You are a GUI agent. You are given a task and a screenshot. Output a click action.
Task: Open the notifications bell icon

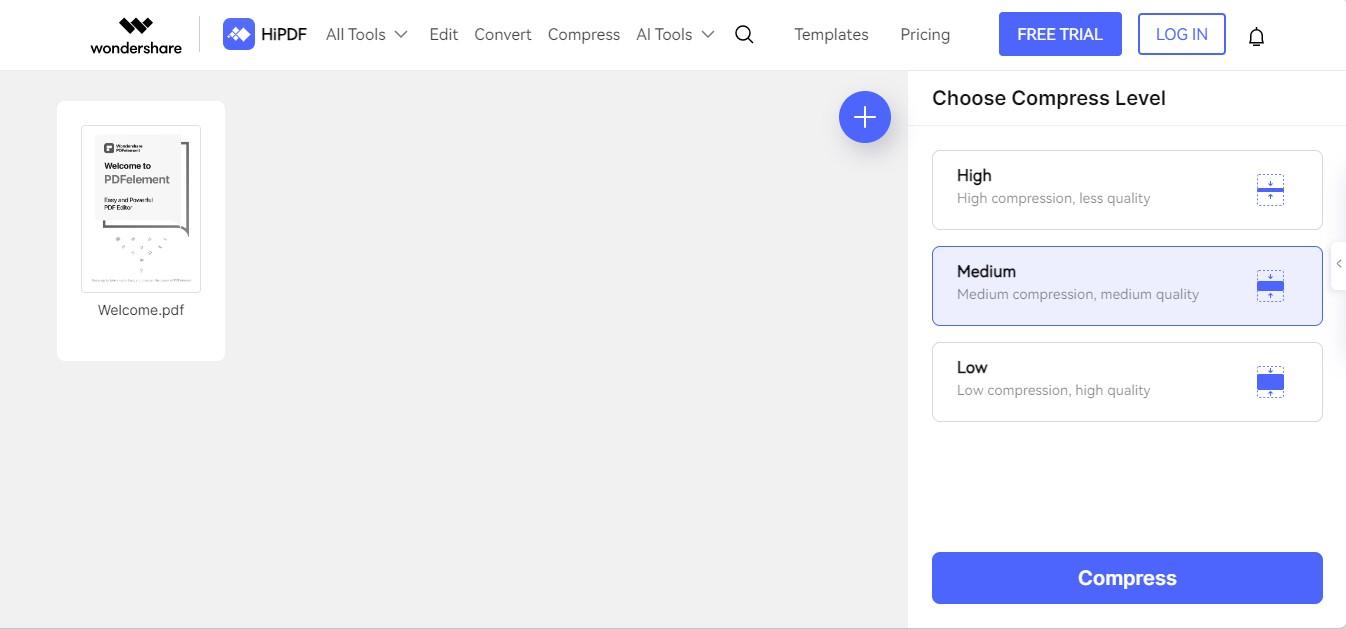coord(1256,37)
